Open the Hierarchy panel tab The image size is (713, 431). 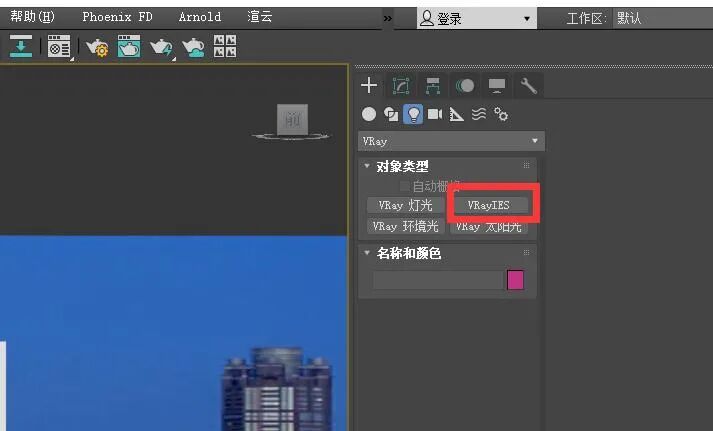[x=432, y=85]
